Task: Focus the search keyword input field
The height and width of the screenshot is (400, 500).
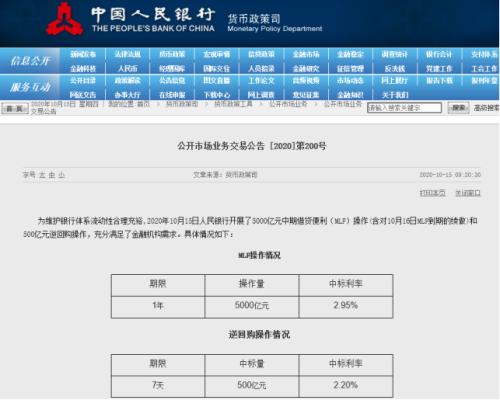Action: pyautogui.click(x=404, y=108)
